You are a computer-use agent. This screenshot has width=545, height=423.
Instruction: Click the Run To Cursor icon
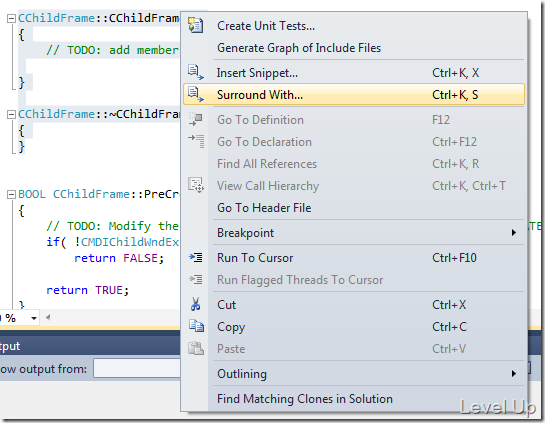[x=196, y=258]
